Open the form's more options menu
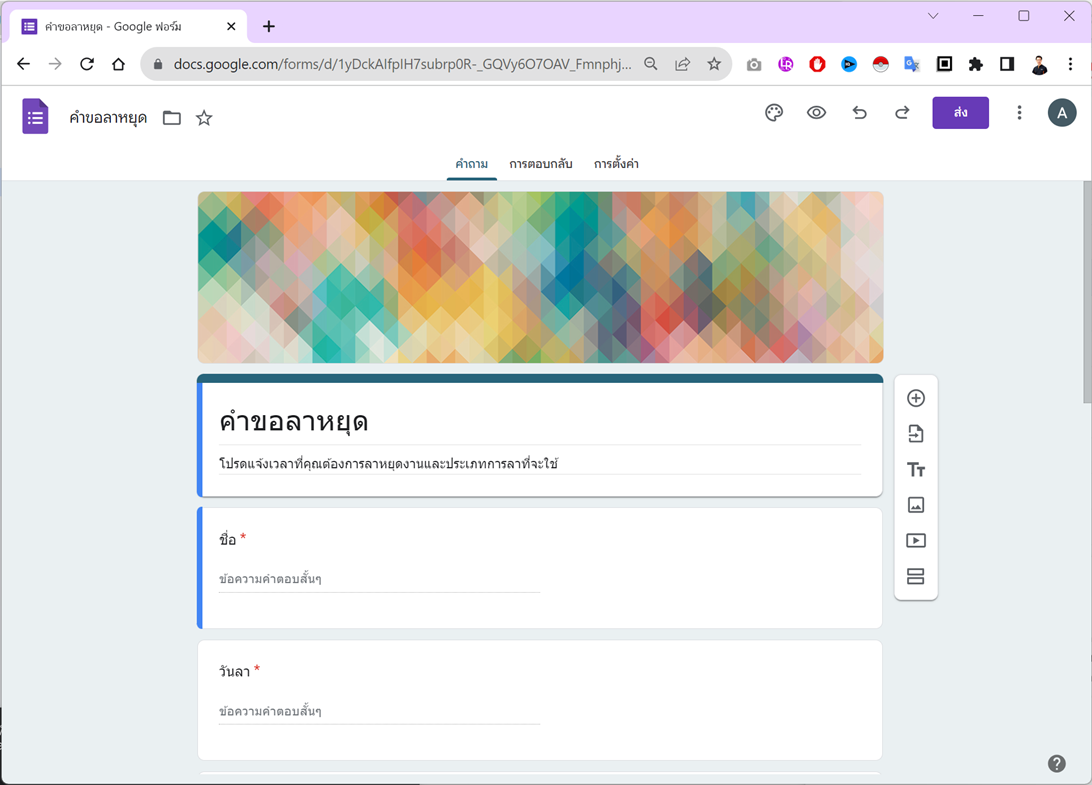 (x=1019, y=112)
